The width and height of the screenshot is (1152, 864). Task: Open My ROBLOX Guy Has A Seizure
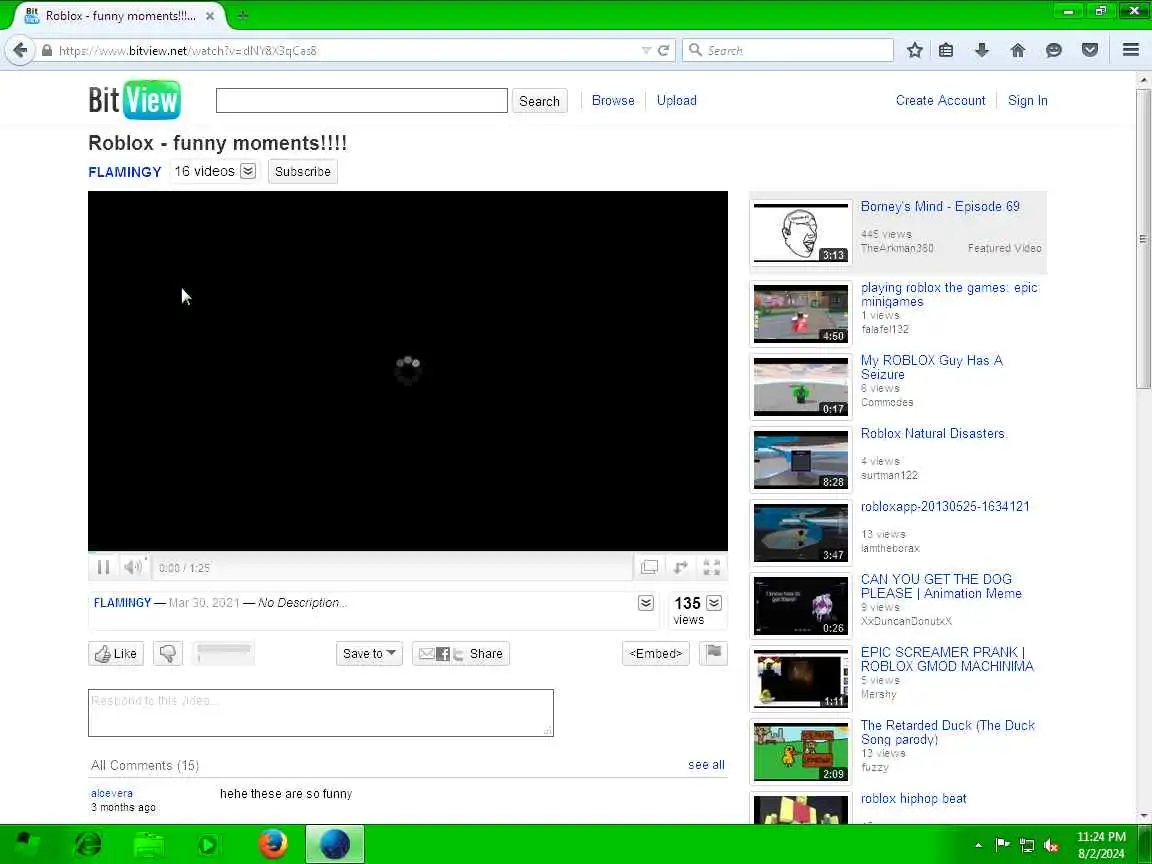(x=932, y=367)
